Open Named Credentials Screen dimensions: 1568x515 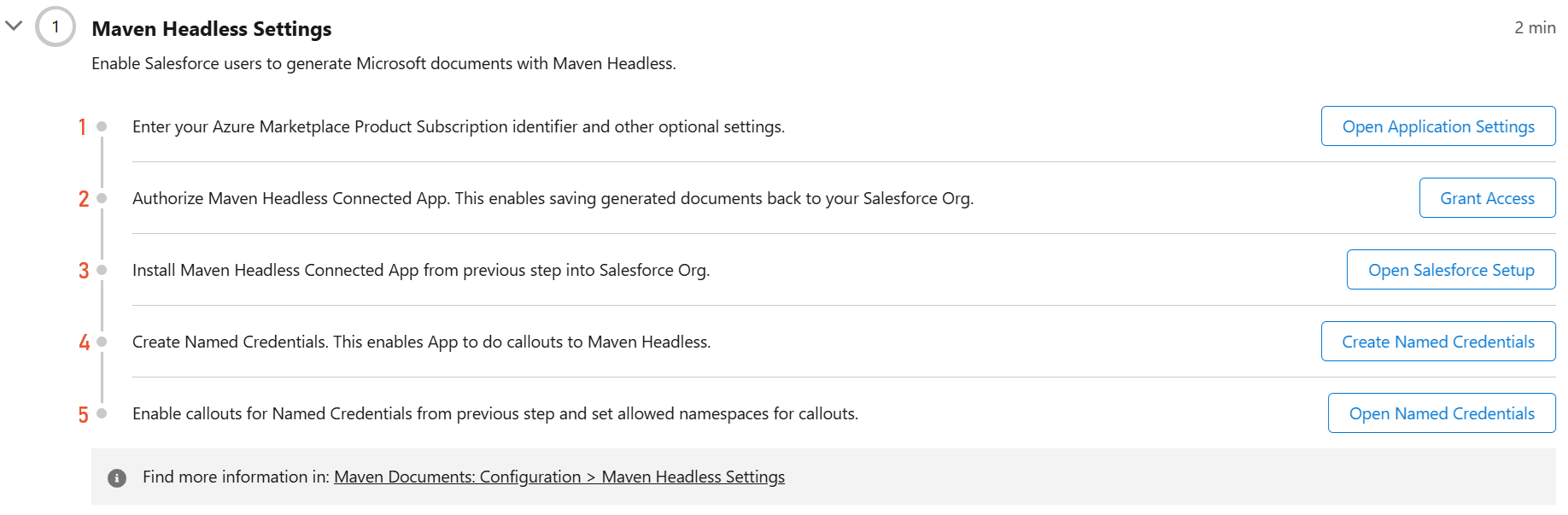tap(1442, 413)
